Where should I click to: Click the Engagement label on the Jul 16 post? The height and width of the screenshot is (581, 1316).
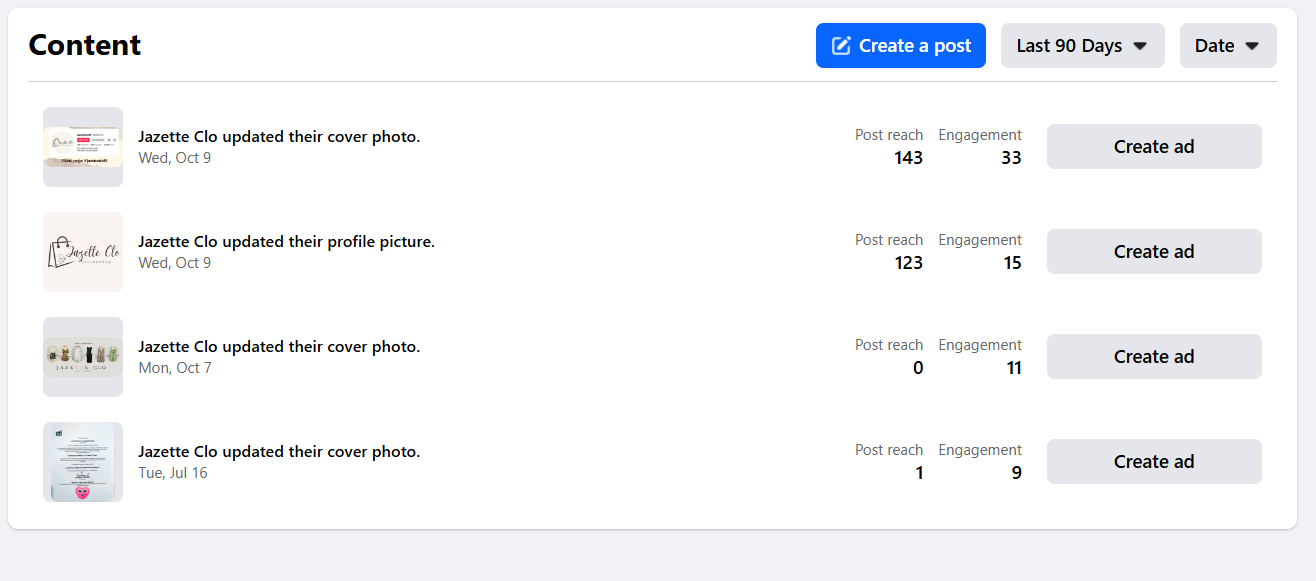click(x=979, y=449)
